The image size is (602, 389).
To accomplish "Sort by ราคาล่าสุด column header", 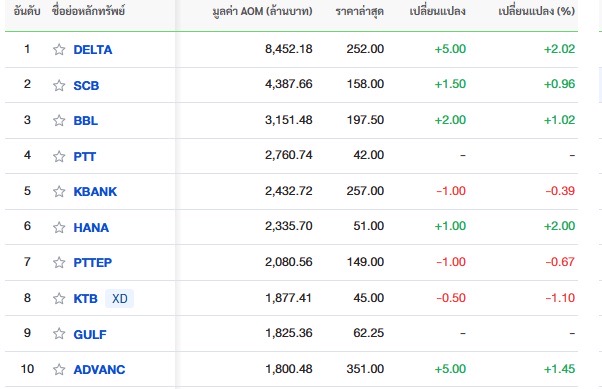I will point(359,11).
